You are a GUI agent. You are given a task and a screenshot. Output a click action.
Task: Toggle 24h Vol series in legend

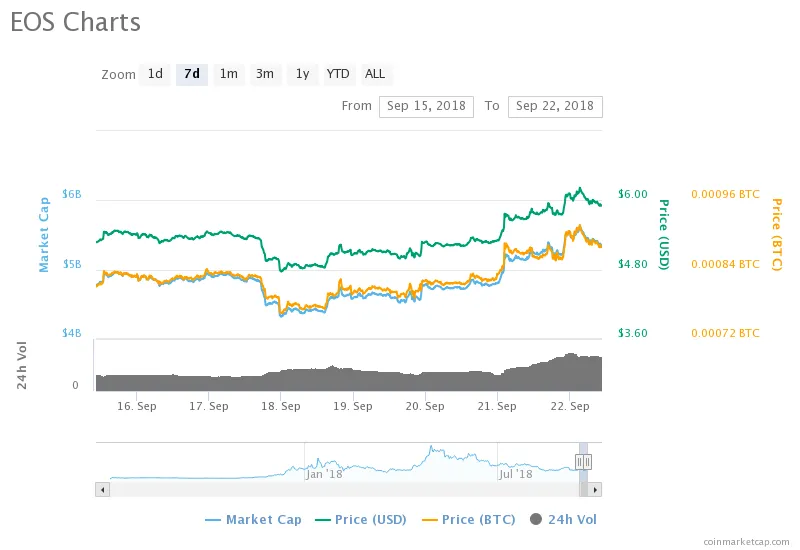coord(563,520)
